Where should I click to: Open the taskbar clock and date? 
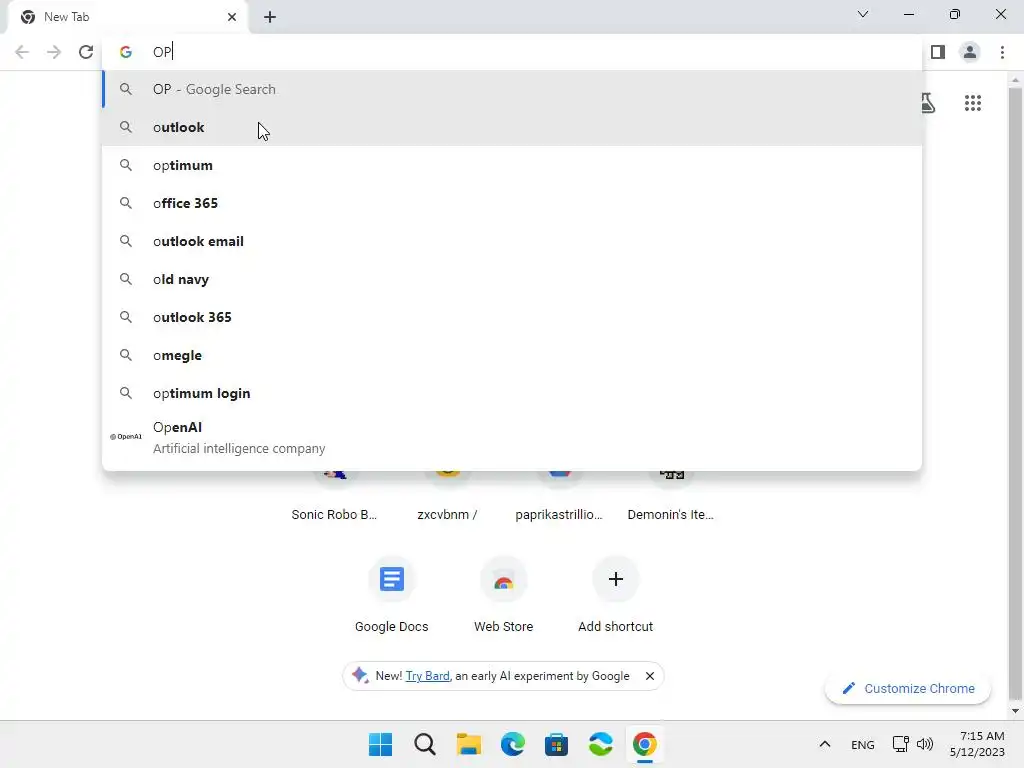tap(977, 744)
